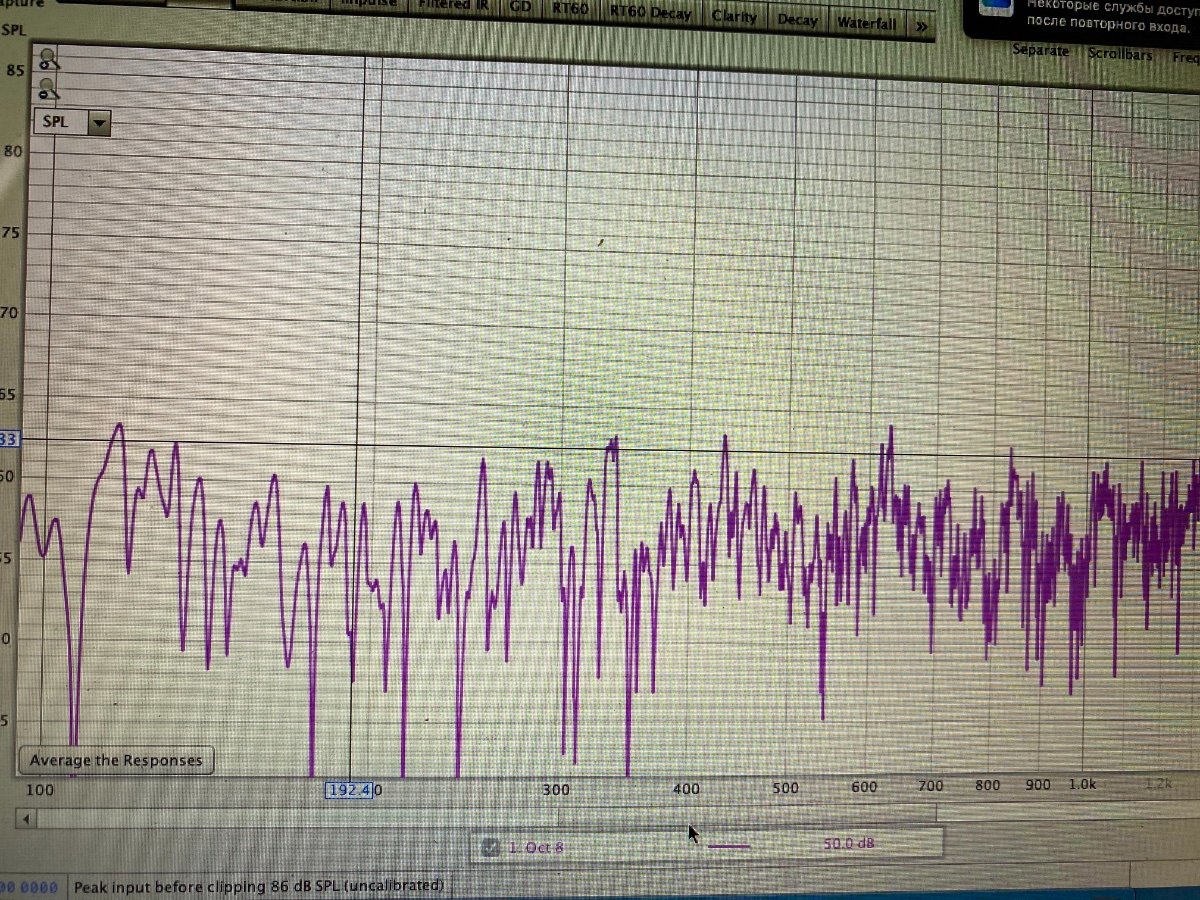
Task: Toggle the Separate graph window option
Action: (1041, 50)
